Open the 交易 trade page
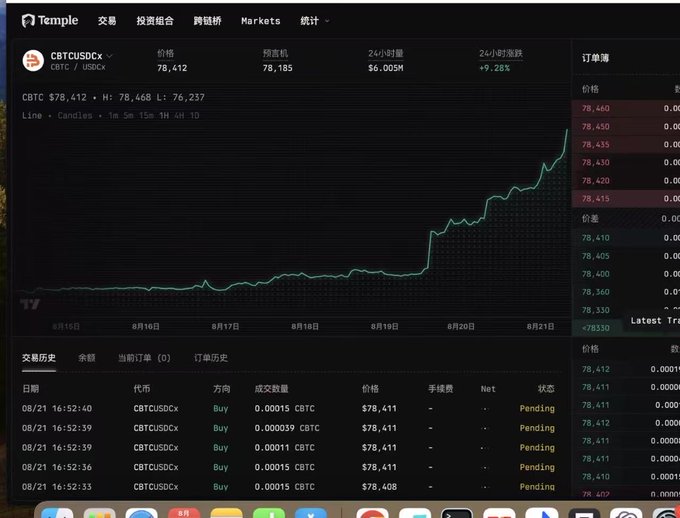 coord(107,21)
